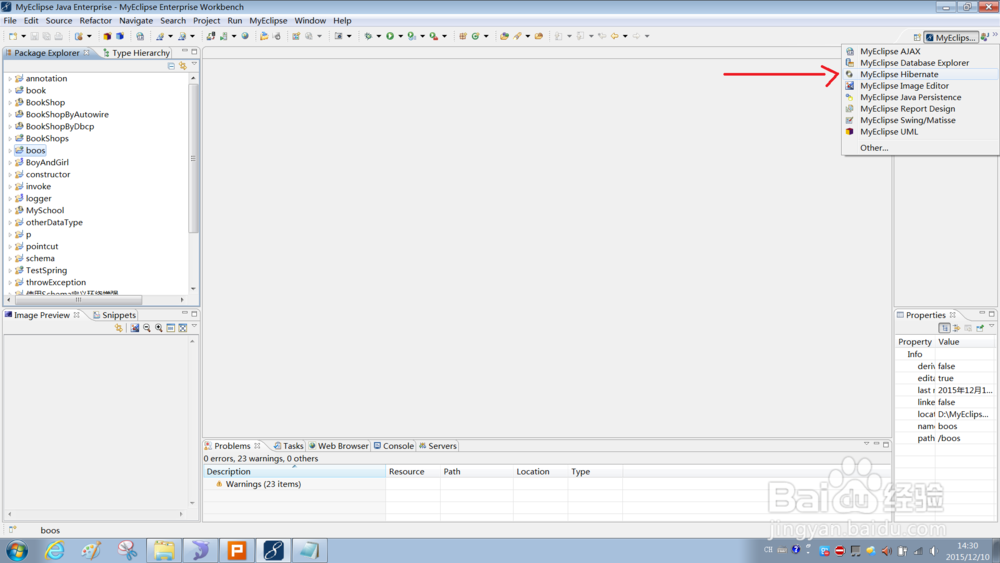The width and height of the screenshot is (1000, 563).
Task: Click the Open Perspective icon left of MyEclipse
Action: coord(916,38)
